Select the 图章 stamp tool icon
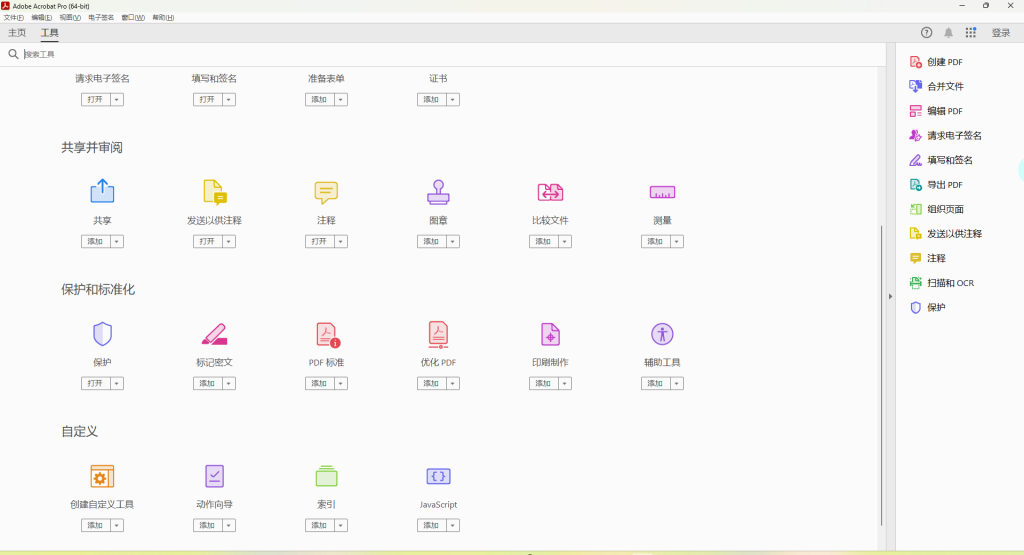Viewport: 1024px width, 555px height. pos(438,192)
